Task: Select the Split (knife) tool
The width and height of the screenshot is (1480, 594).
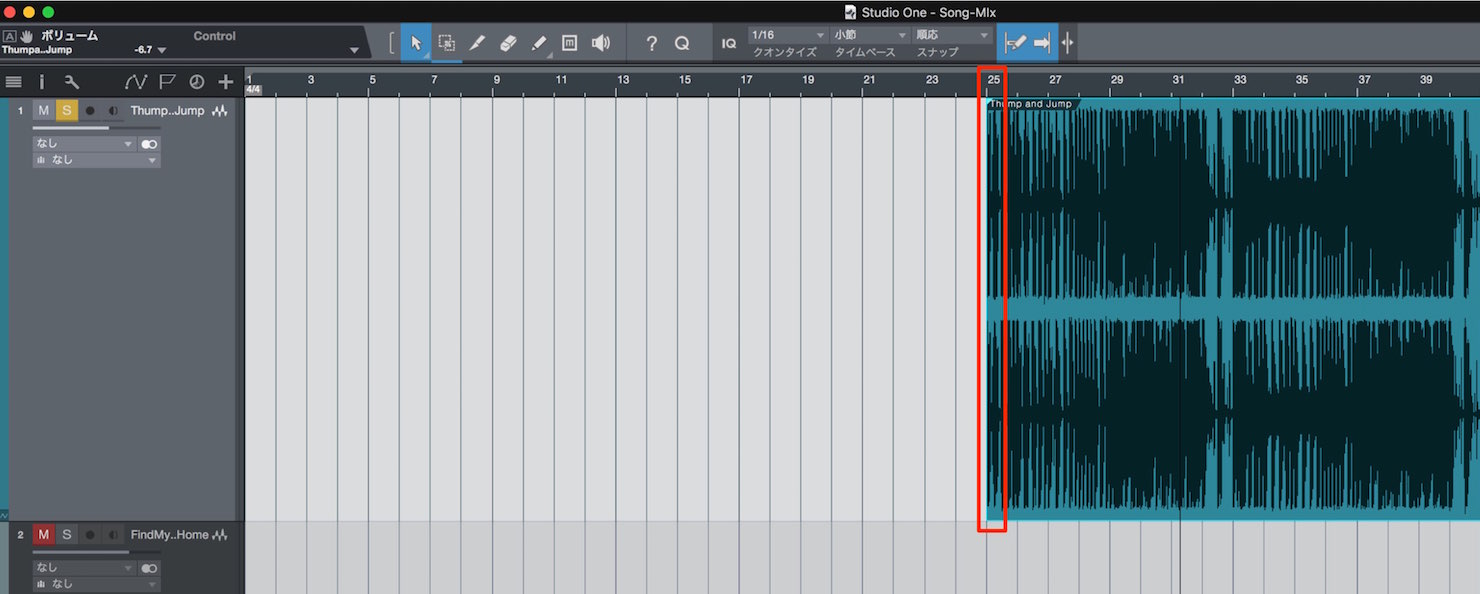Action: pyautogui.click(x=477, y=43)
